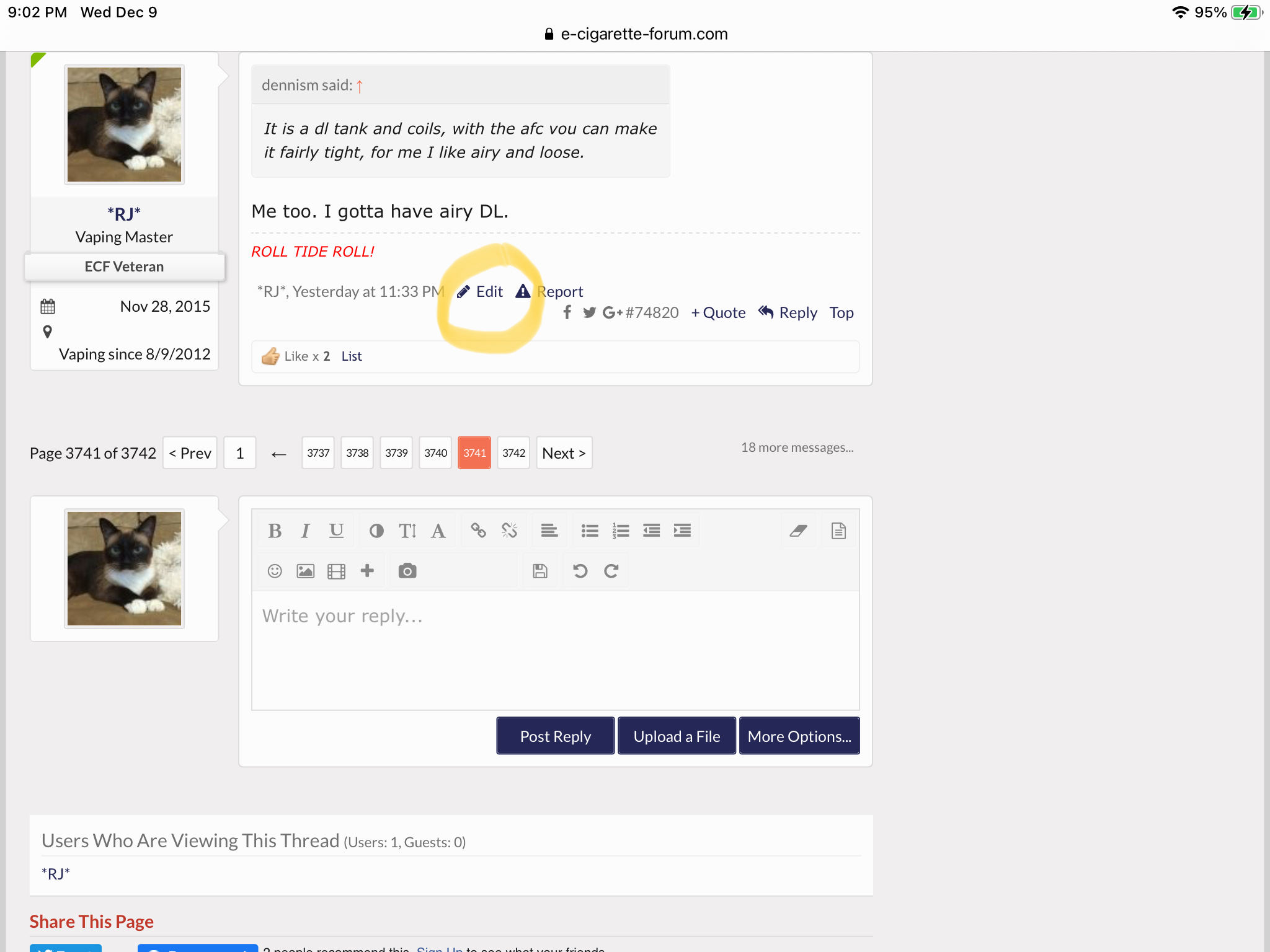Open the smilies picker
This screenshot has width=1270, height=952.
[x=275, y=571]
